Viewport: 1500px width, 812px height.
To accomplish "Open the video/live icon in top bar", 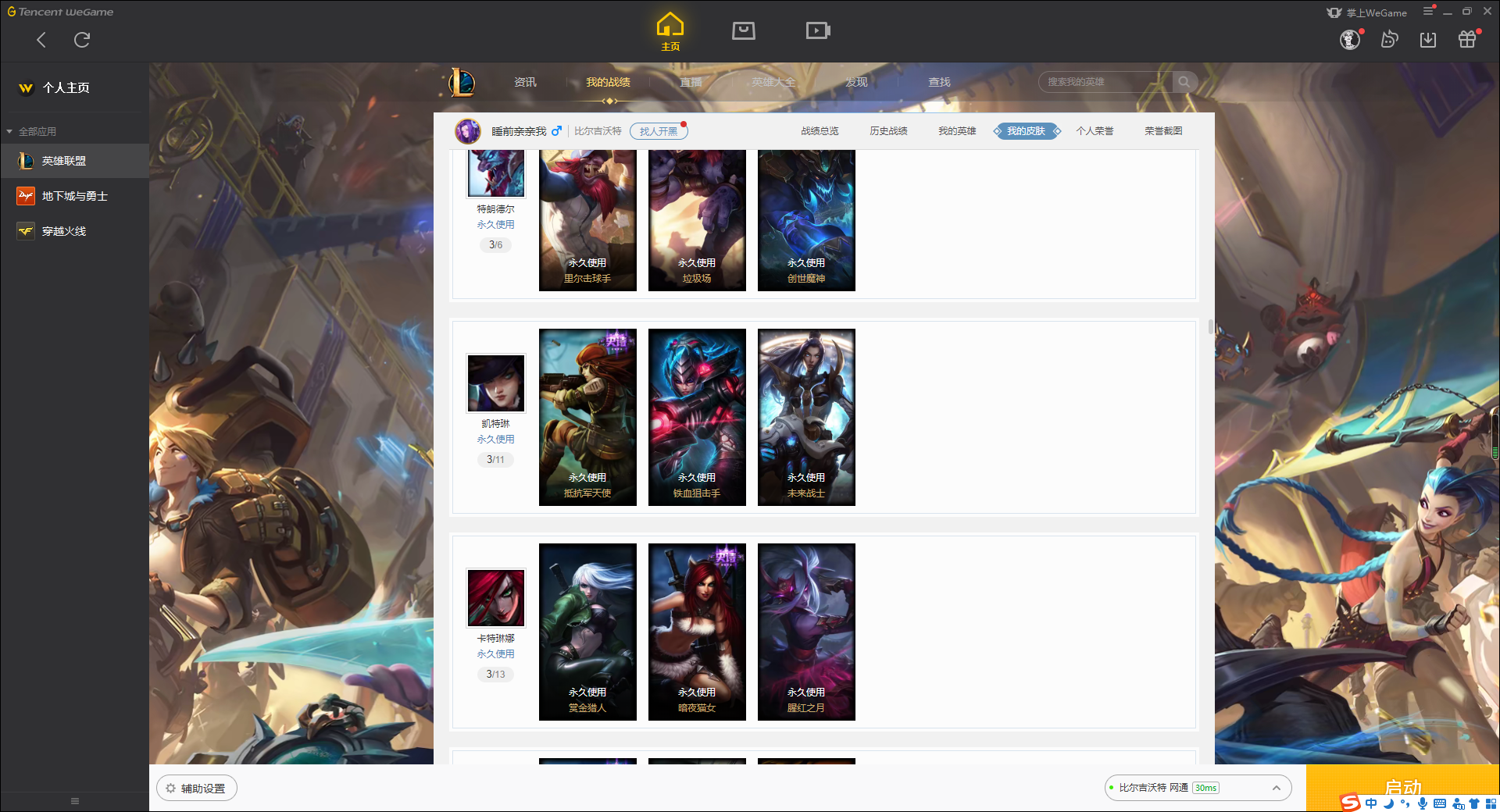I will pos(818,30).
